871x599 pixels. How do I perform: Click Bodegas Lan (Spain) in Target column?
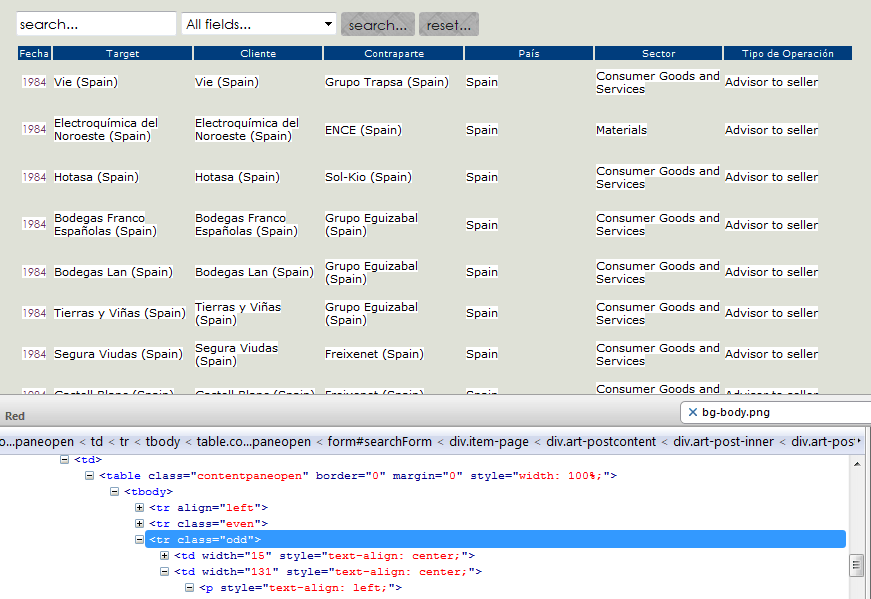pos(113,272)
